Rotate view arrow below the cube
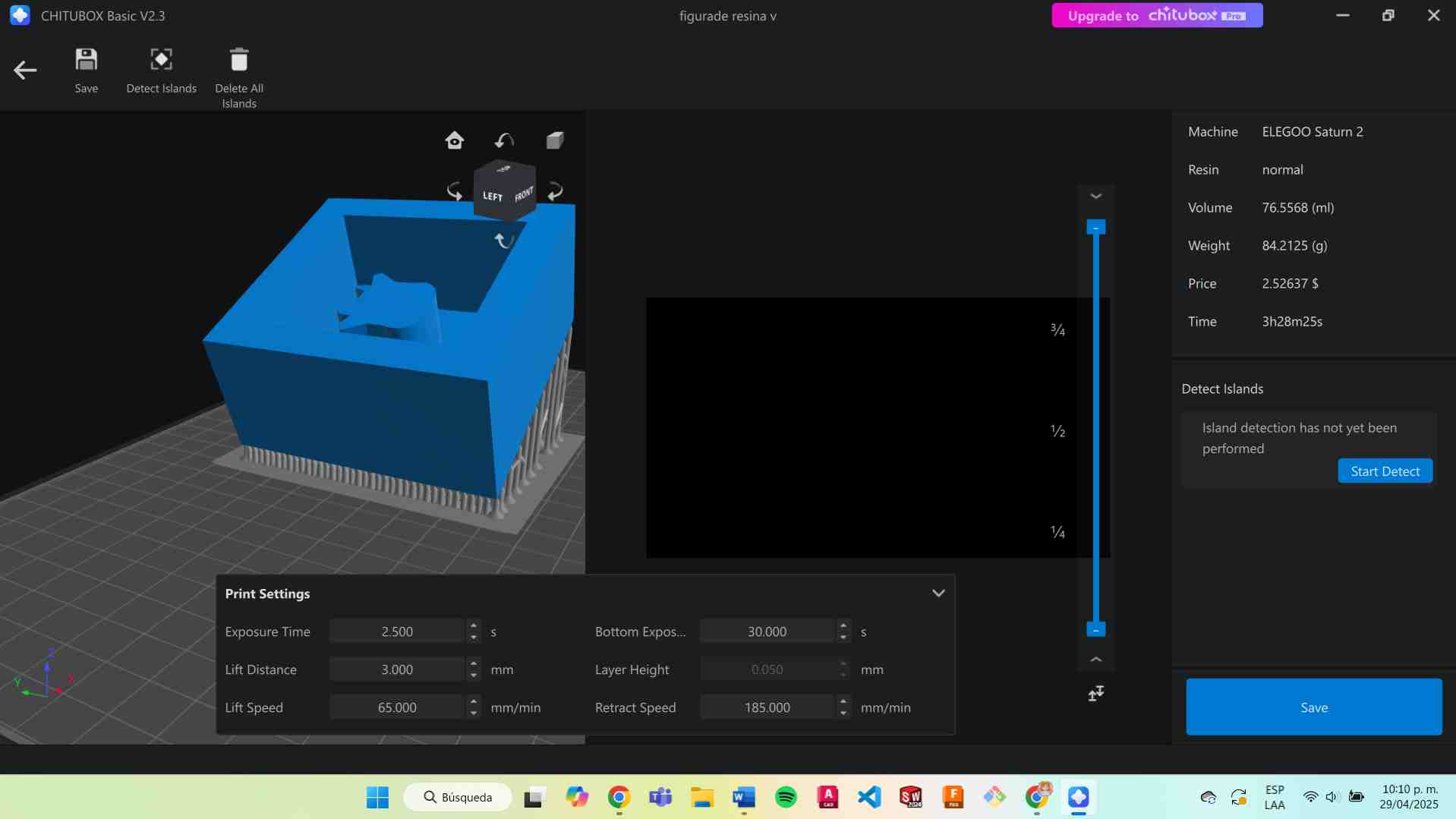 (x=504, y=241)
